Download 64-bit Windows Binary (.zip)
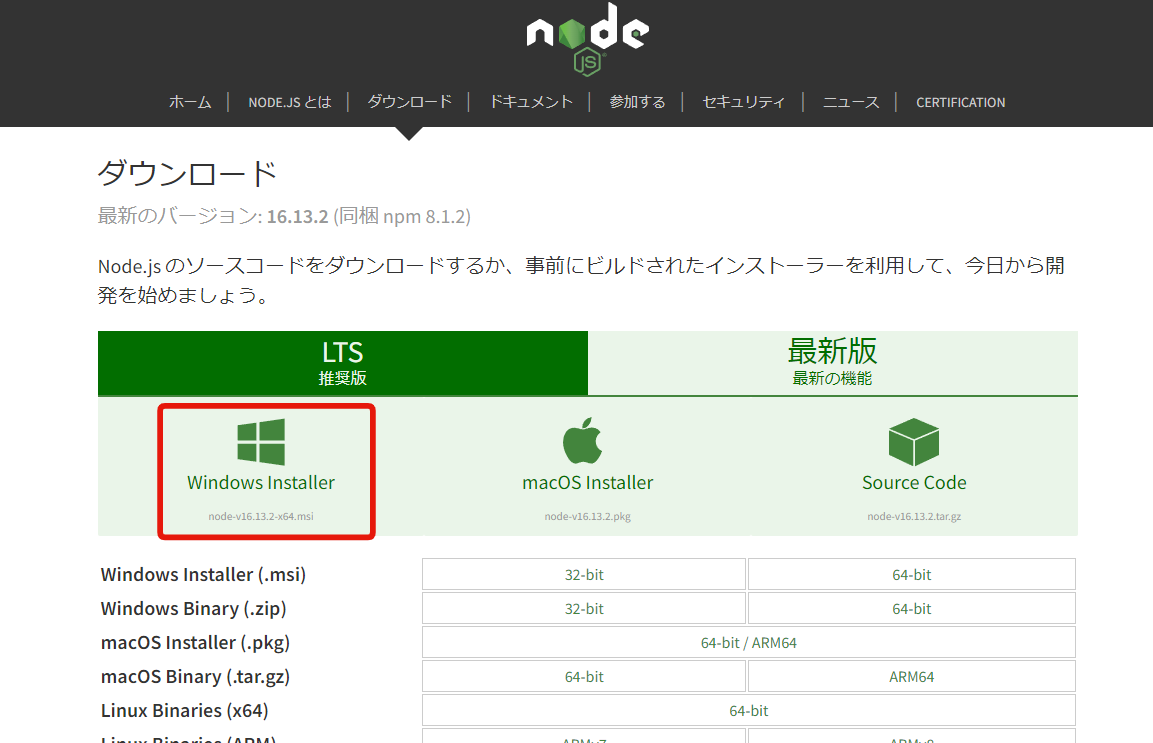Screen dimensions: 1153x743 [912, 608]
